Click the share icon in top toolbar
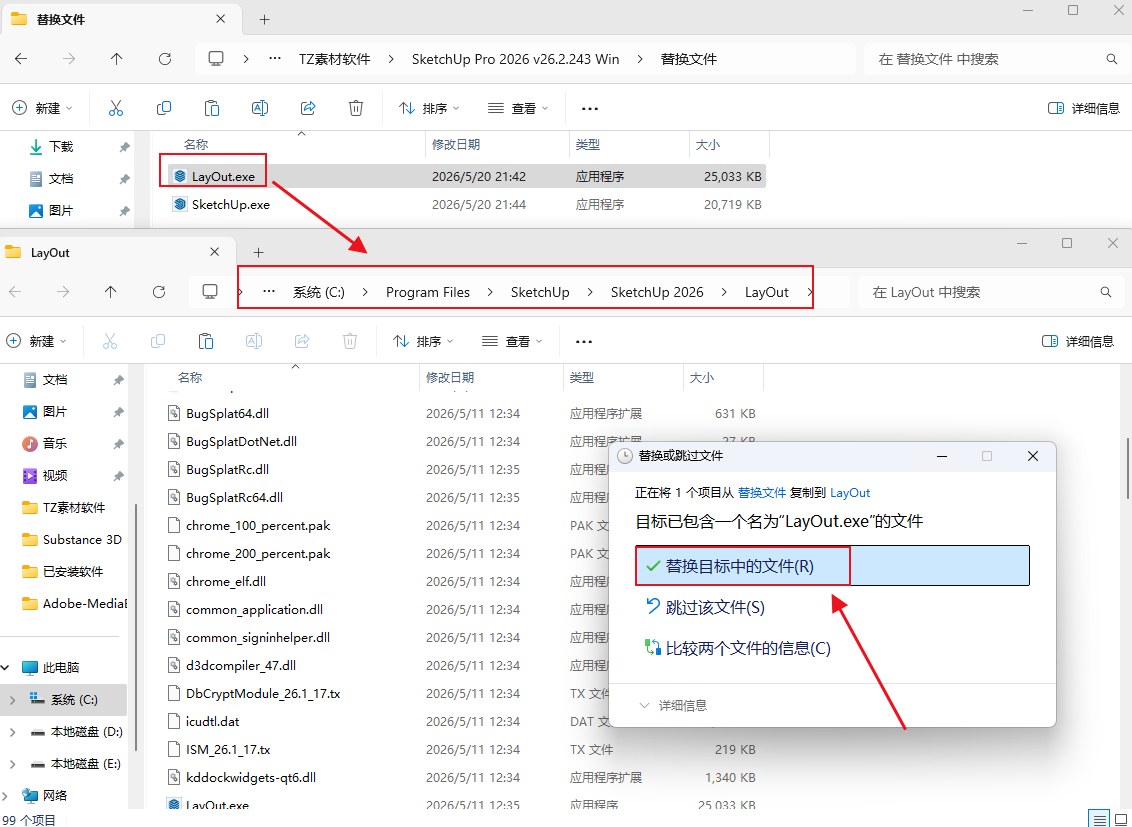Viewport: 1132px width, 827px height. click(x=308, y=108)
